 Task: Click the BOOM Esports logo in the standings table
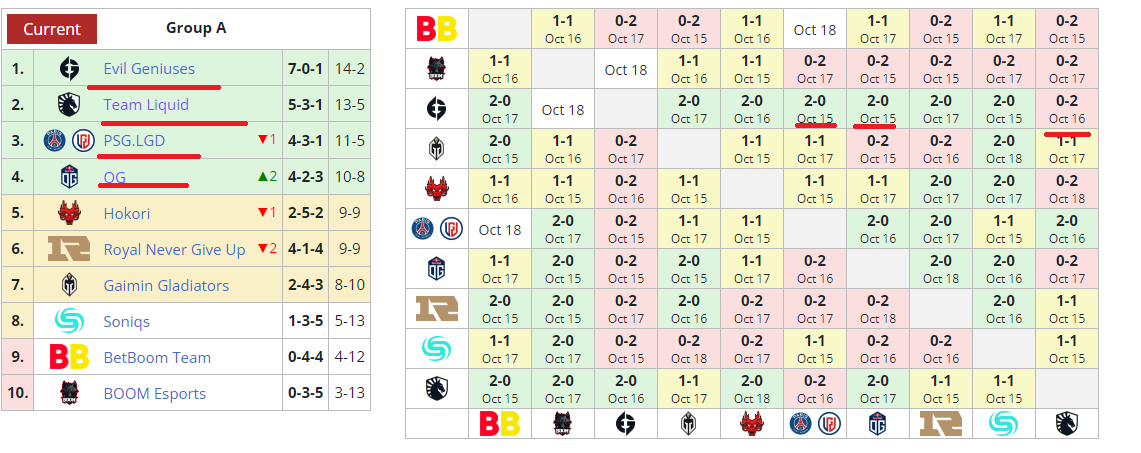click(x=68, y=393)
